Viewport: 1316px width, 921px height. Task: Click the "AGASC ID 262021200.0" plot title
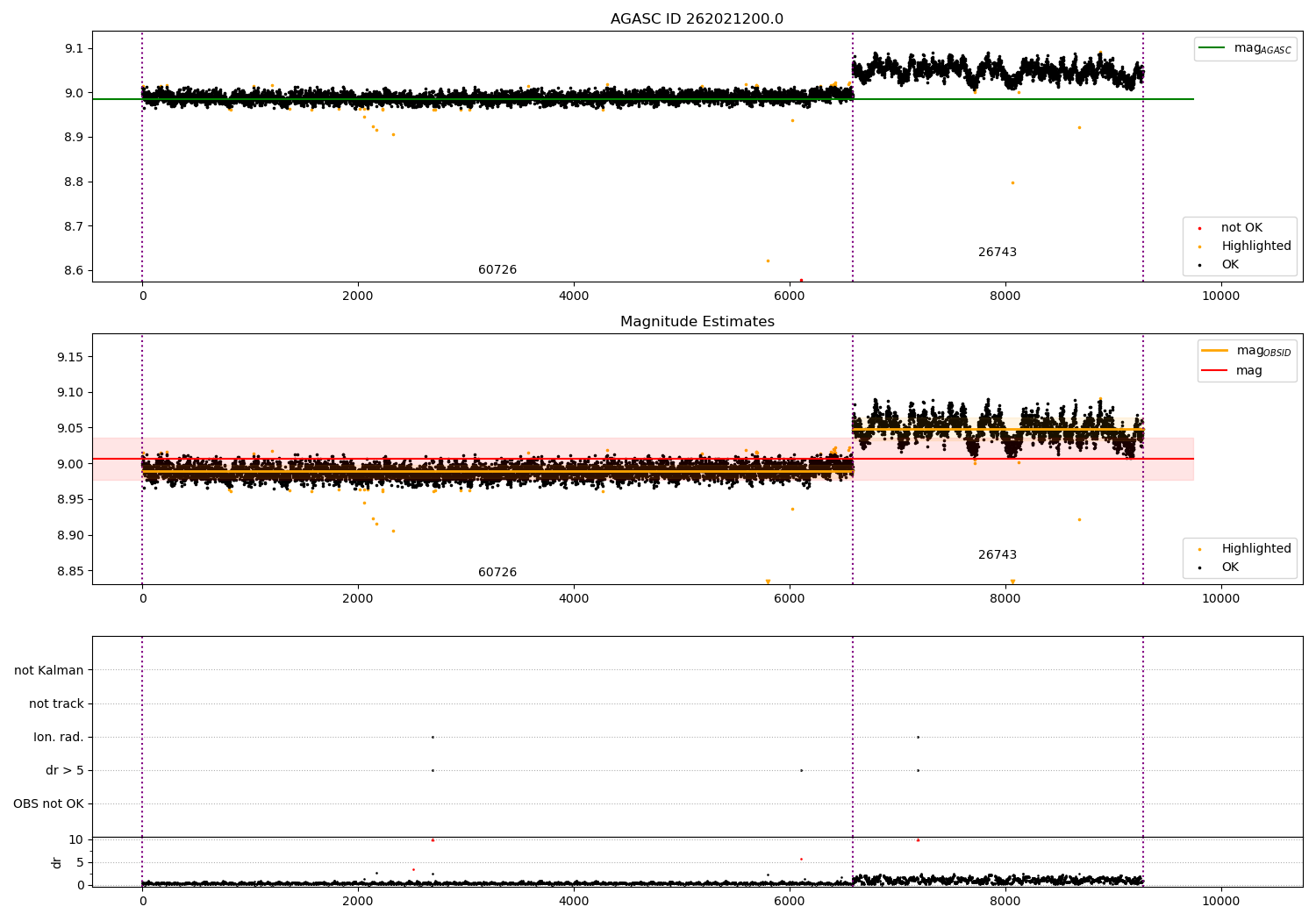(697, 19)
